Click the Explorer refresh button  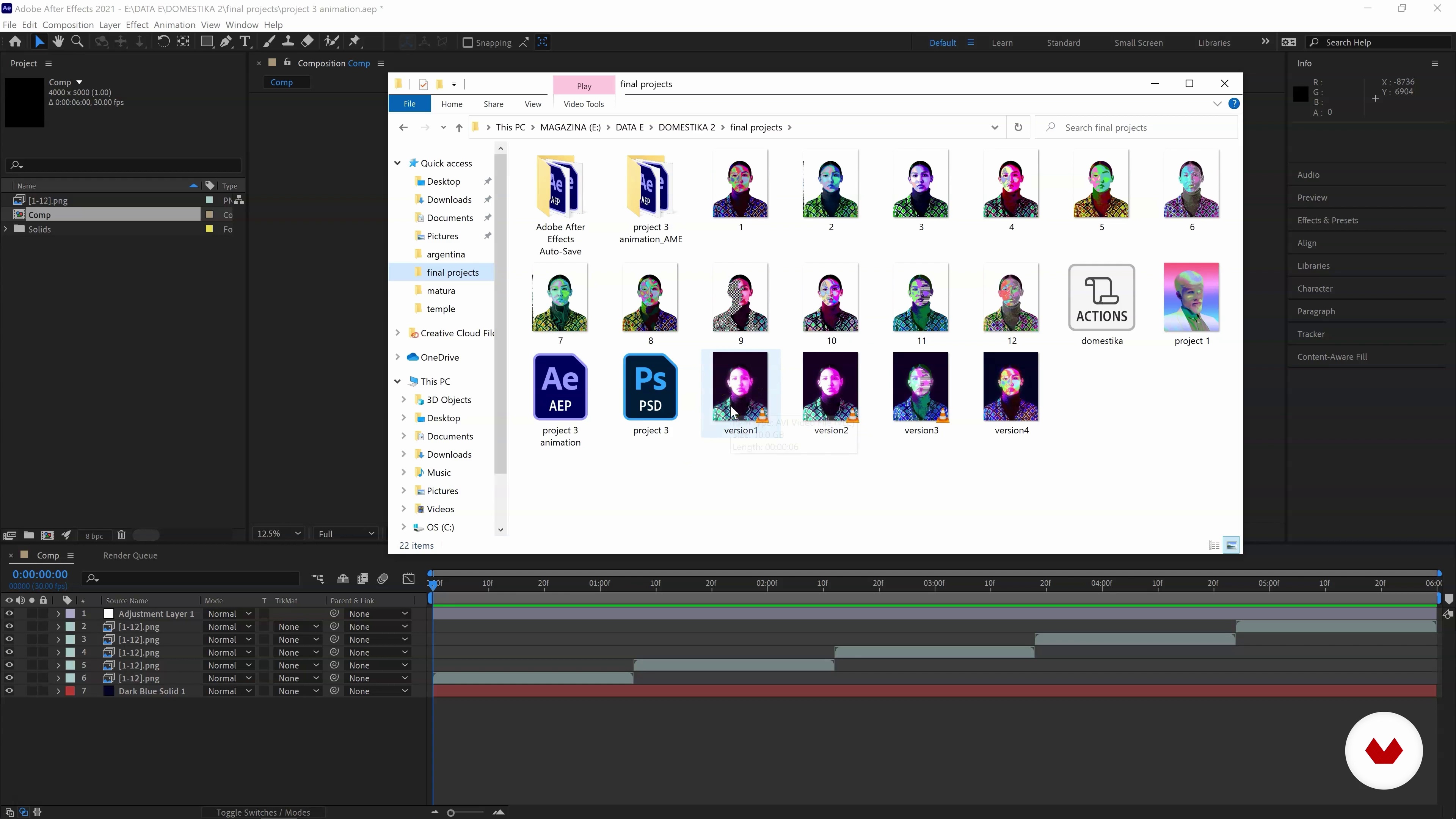tap(1018, 127)
